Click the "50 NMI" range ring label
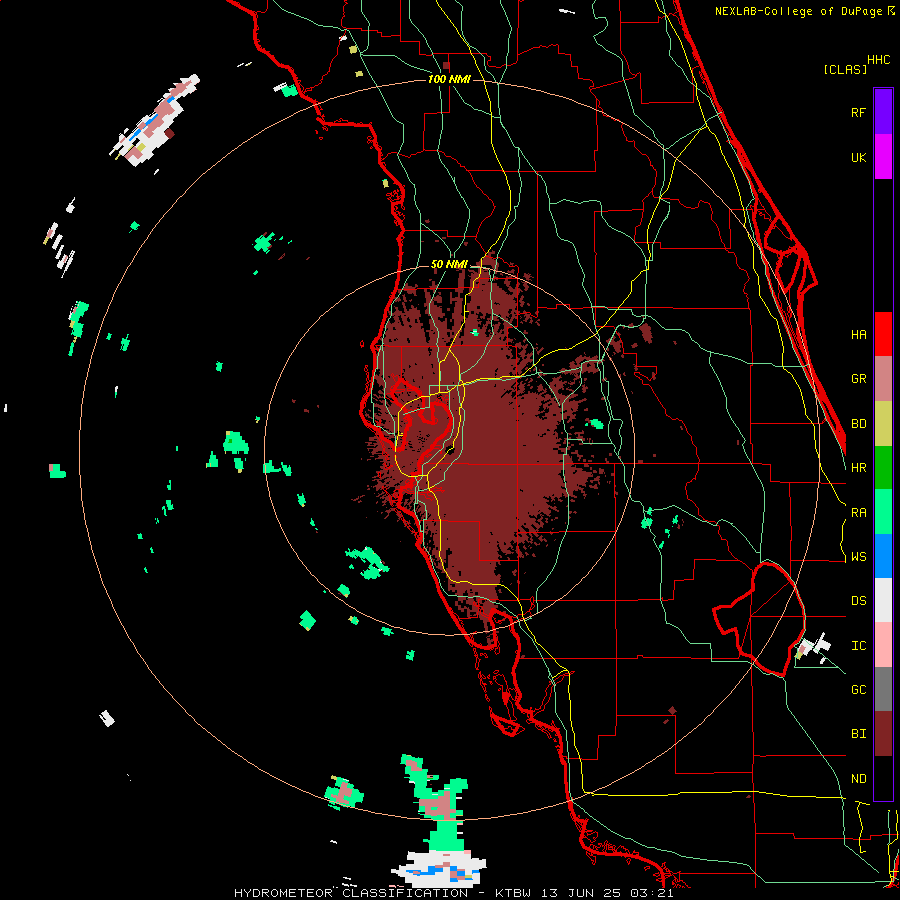Viewport: 900px width, 900px height. point(449,265)
